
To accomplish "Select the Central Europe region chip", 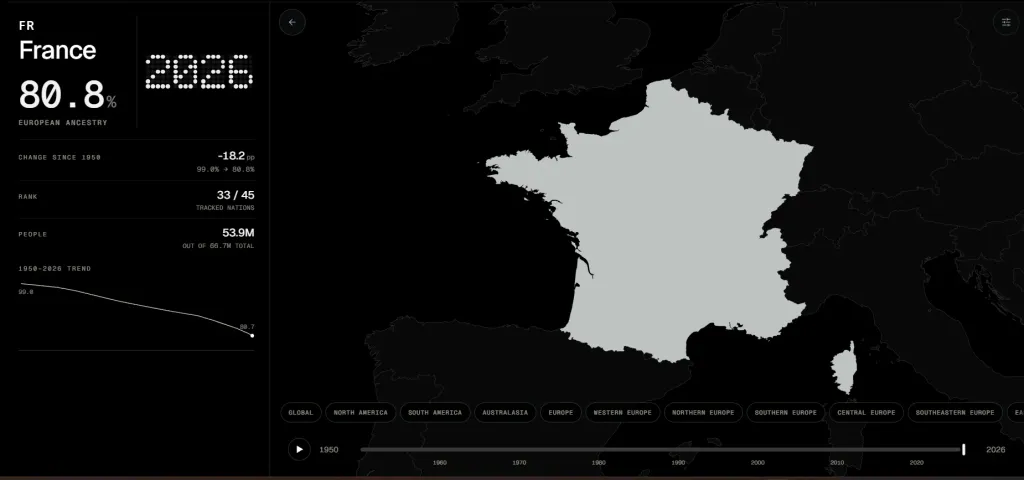I will click(866, 413).
